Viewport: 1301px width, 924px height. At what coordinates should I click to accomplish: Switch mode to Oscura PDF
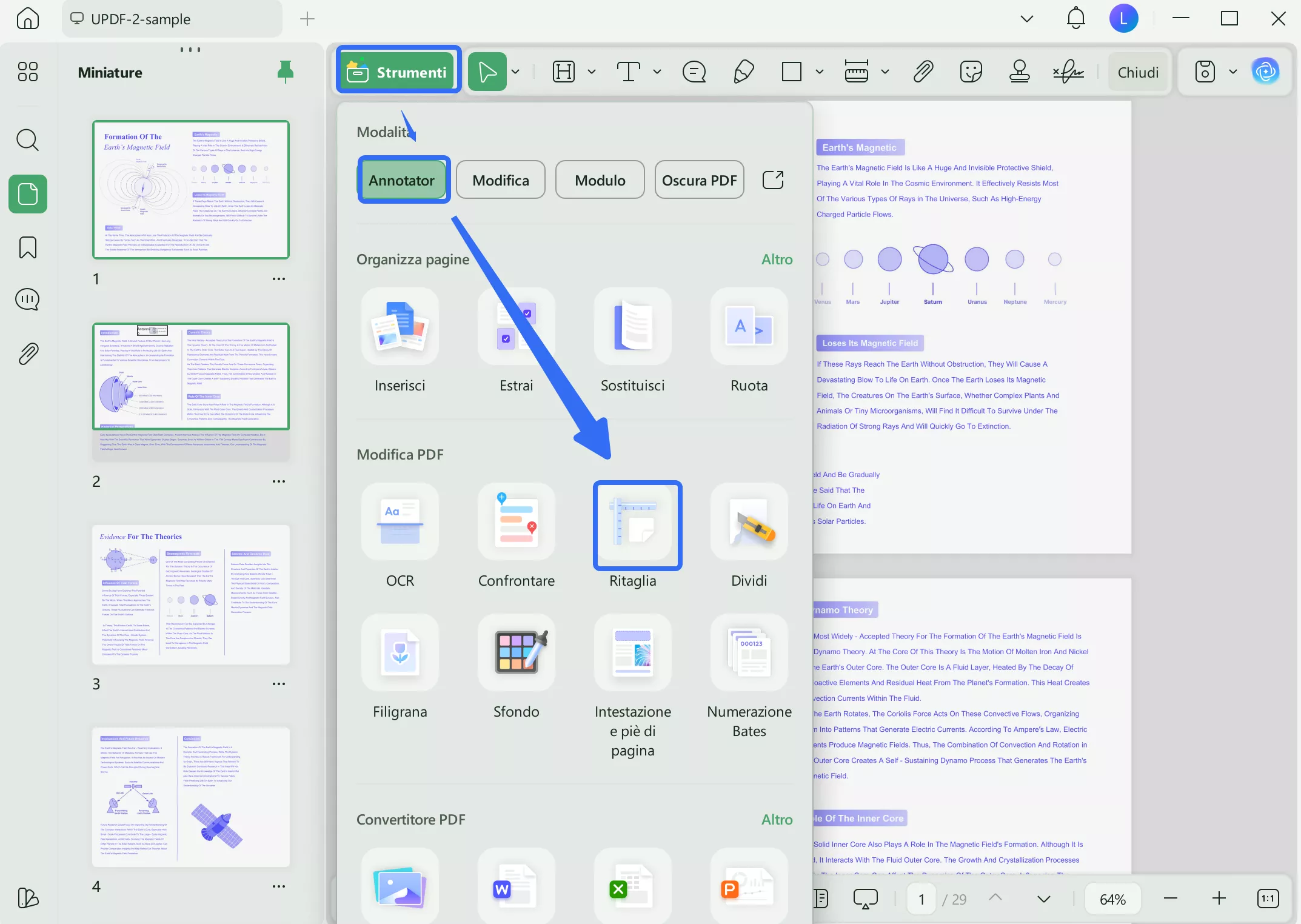pyautogui.click(x=699, y=180)
